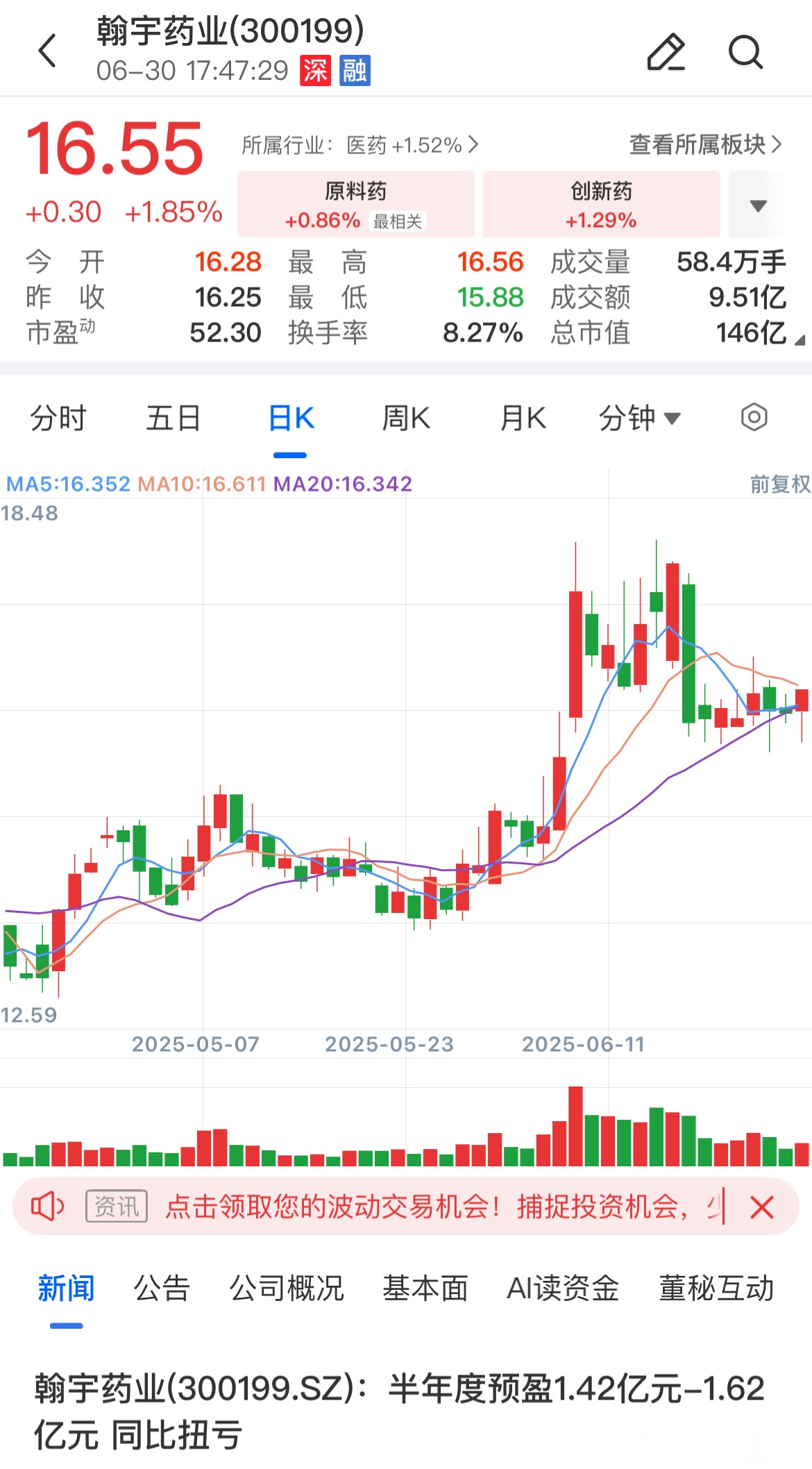Open the 分钟 interval dropdown
The image size is (812, 1469).
[640, 418]
